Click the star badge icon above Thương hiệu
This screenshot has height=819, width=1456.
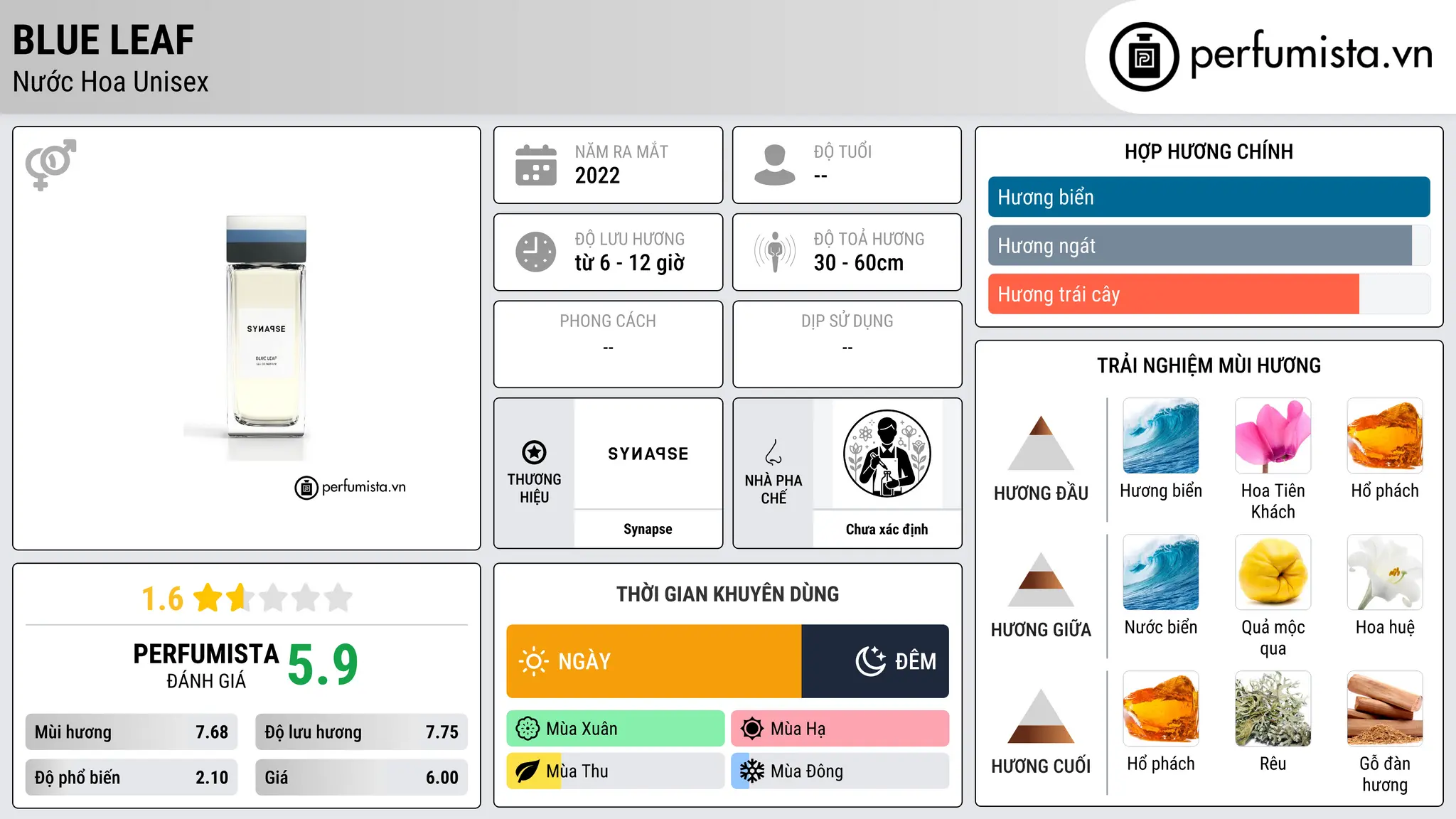coord(534,452)
